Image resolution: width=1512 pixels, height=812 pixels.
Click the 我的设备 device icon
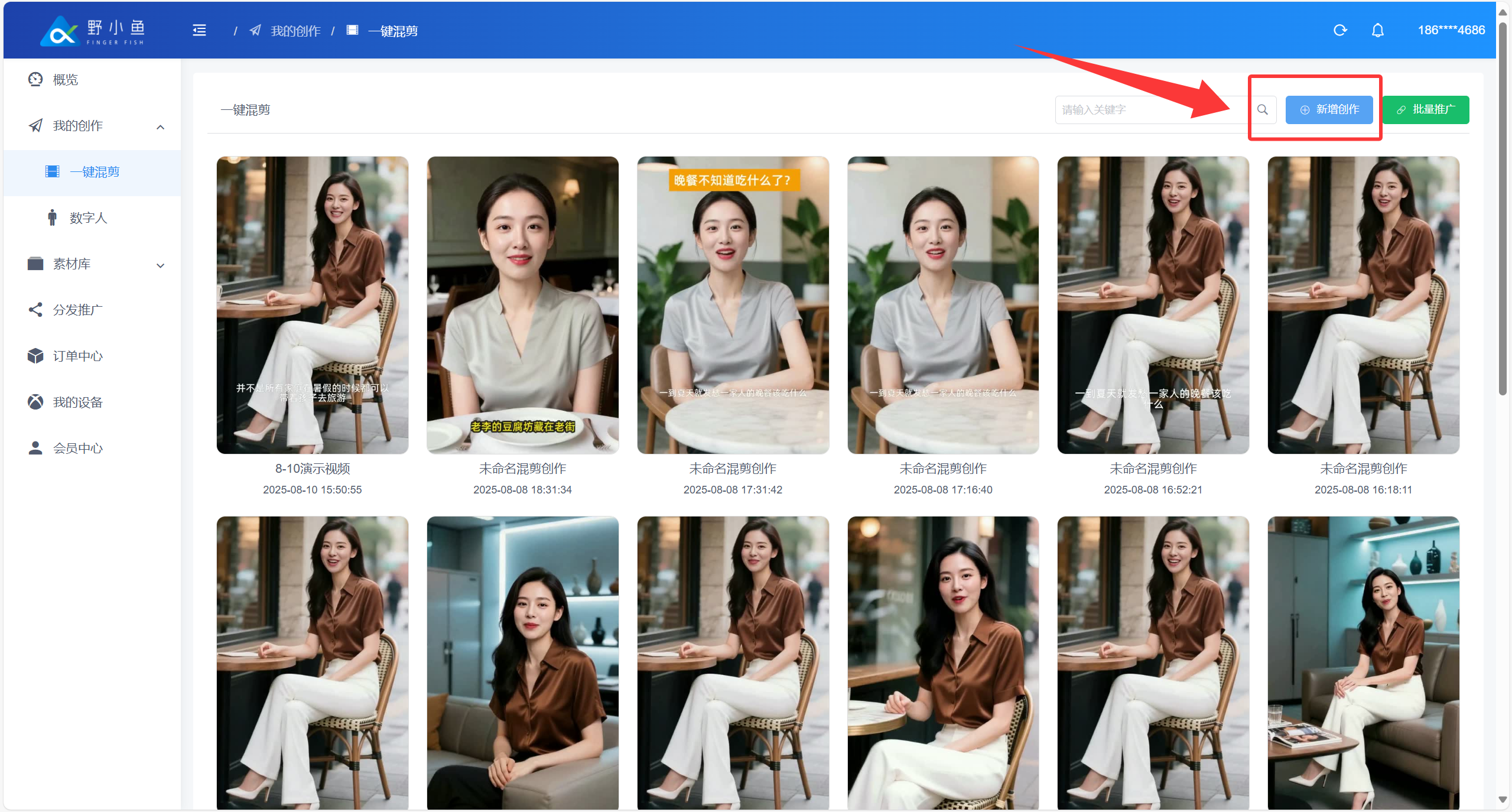point(35,402)
